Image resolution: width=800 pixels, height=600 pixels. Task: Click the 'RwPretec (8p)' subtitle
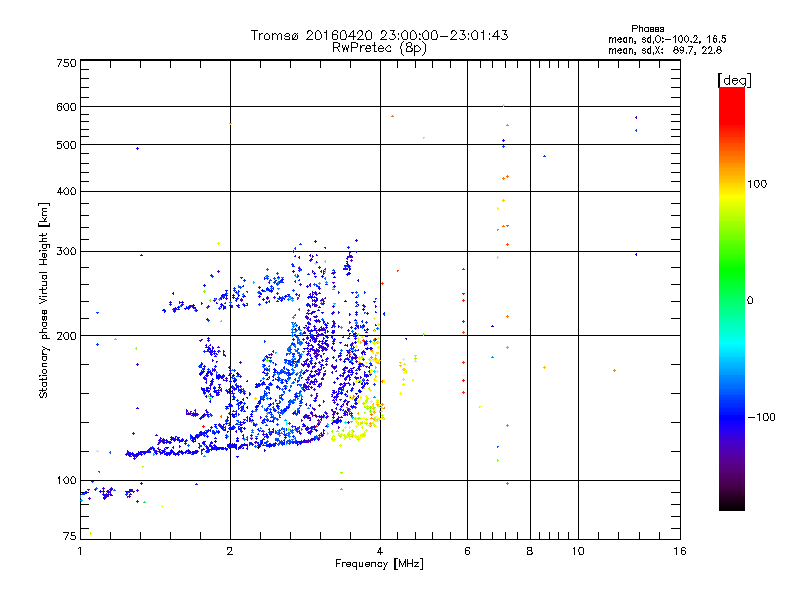click(379, 48)
